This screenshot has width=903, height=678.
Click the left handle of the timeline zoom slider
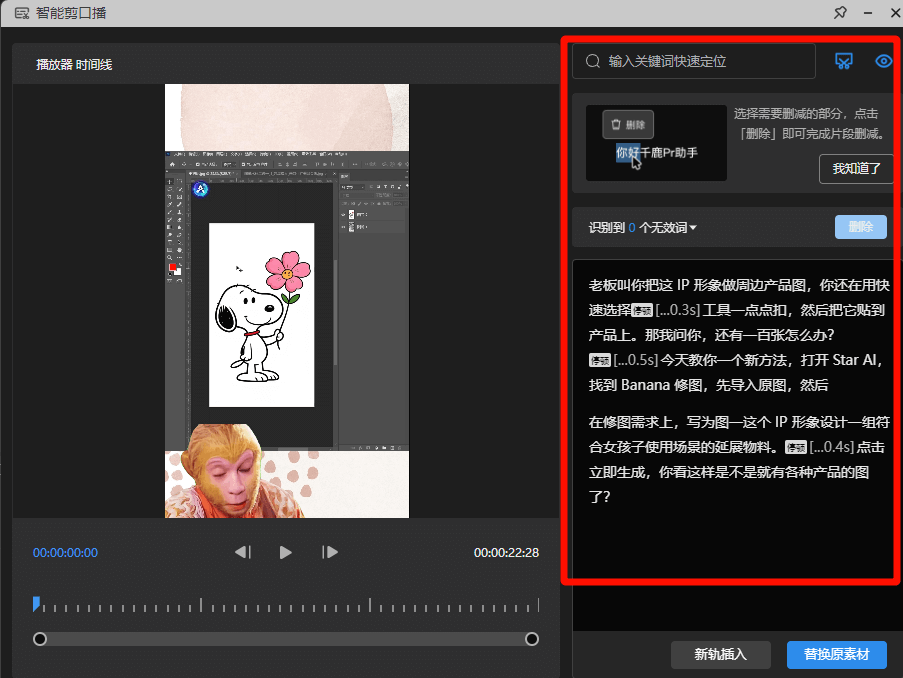pyautogui.click(x=40, y=638)
